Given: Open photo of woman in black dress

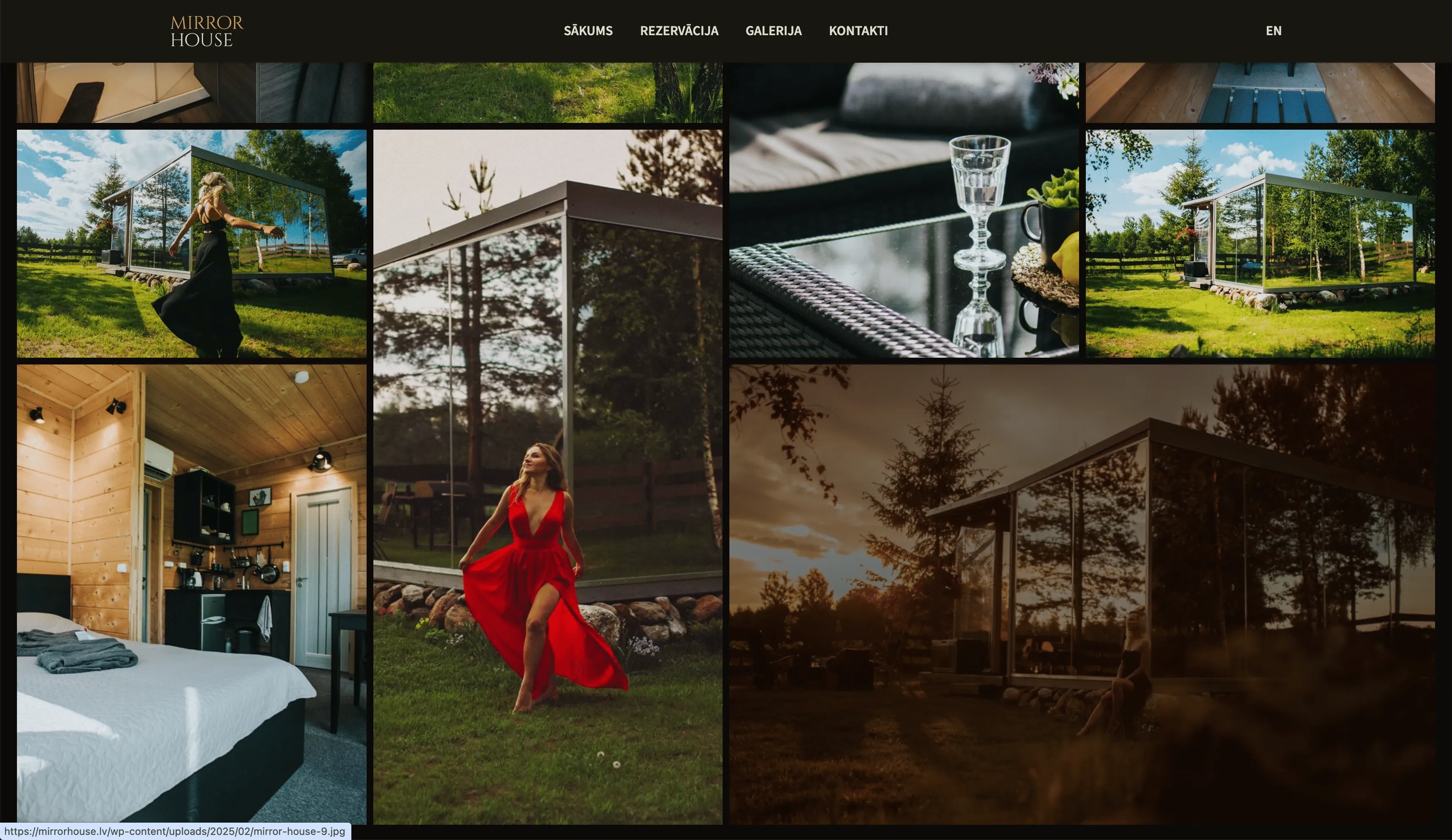Looking at the screenshot, I should (191, 243).
